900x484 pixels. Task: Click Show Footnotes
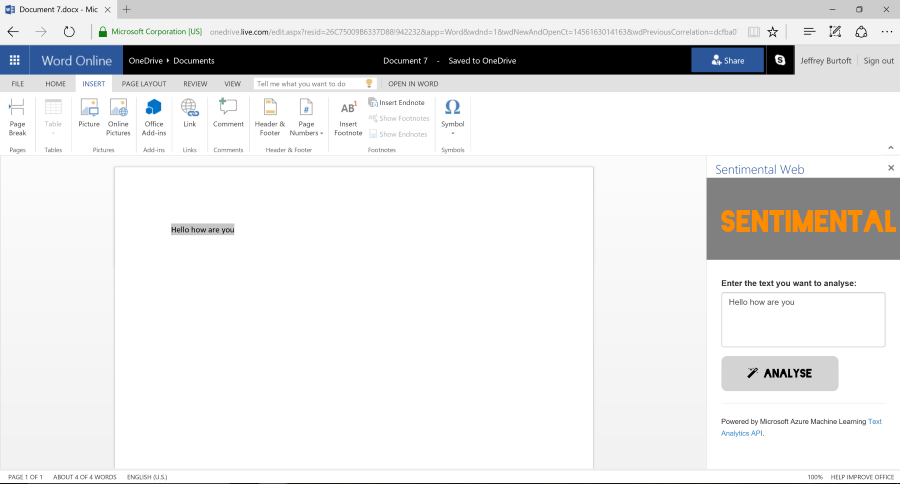[x=399, y=118]
